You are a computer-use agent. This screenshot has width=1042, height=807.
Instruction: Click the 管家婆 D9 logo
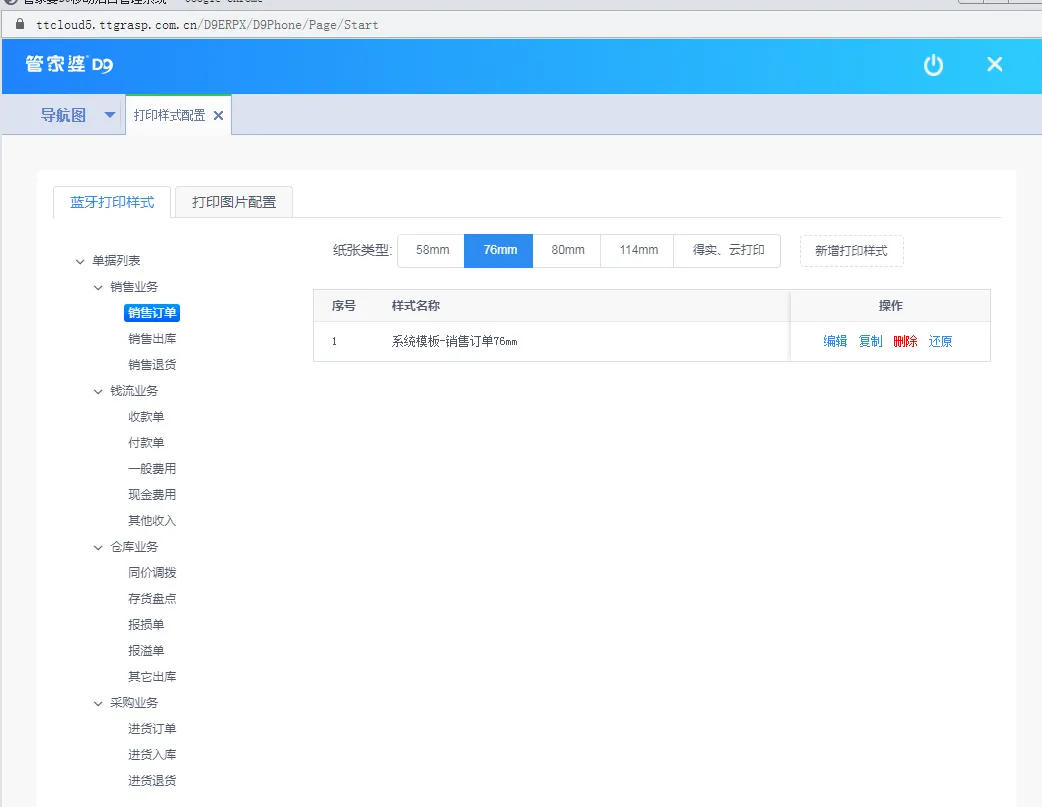click(69, 64)
